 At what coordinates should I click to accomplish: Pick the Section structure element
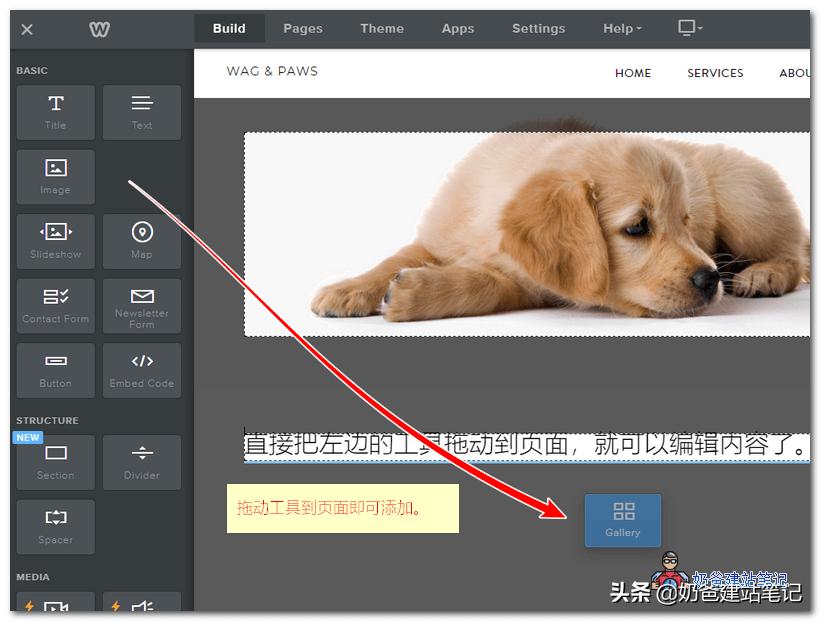coord(56,462)
